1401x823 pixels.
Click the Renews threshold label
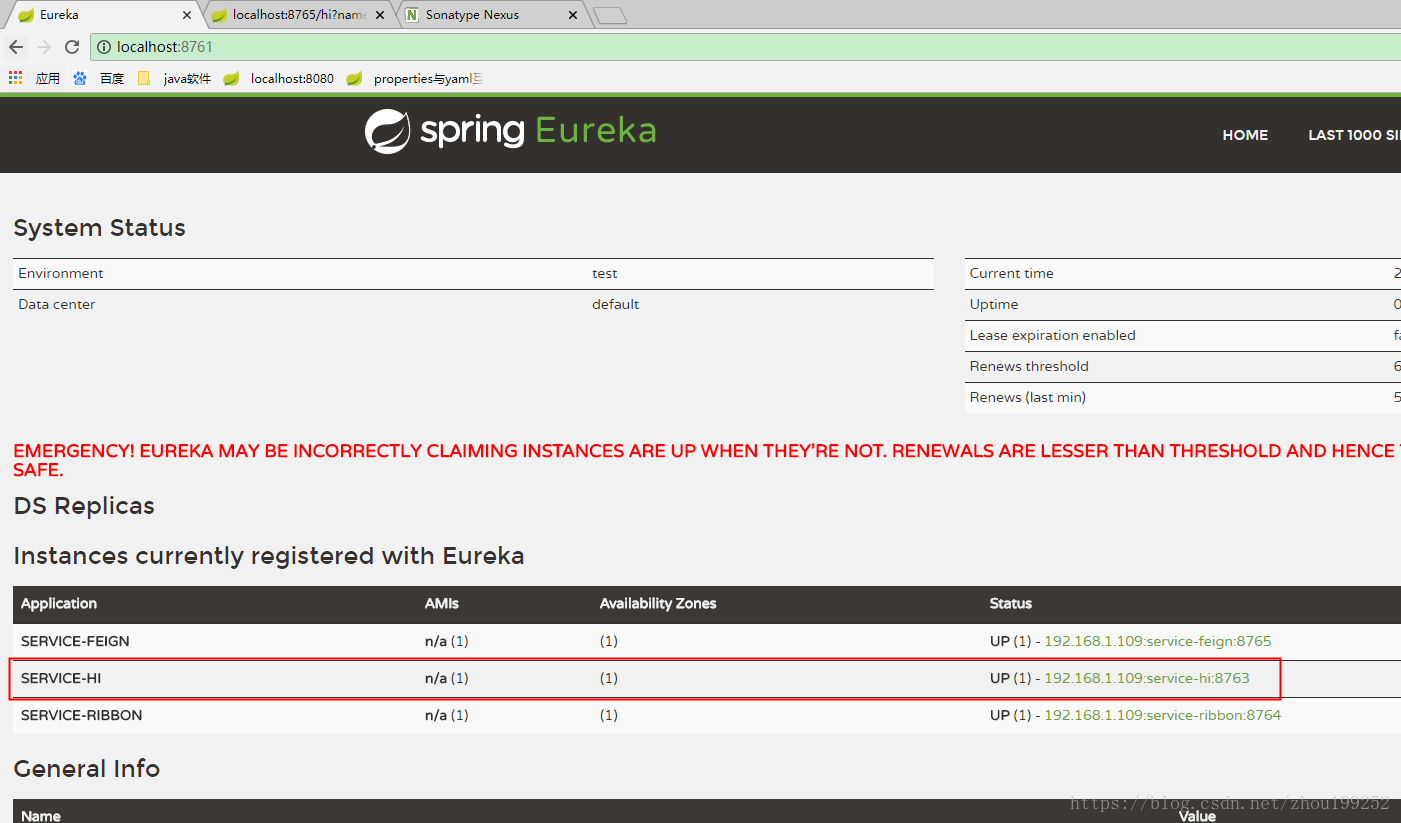click(x=1029, y=366)
